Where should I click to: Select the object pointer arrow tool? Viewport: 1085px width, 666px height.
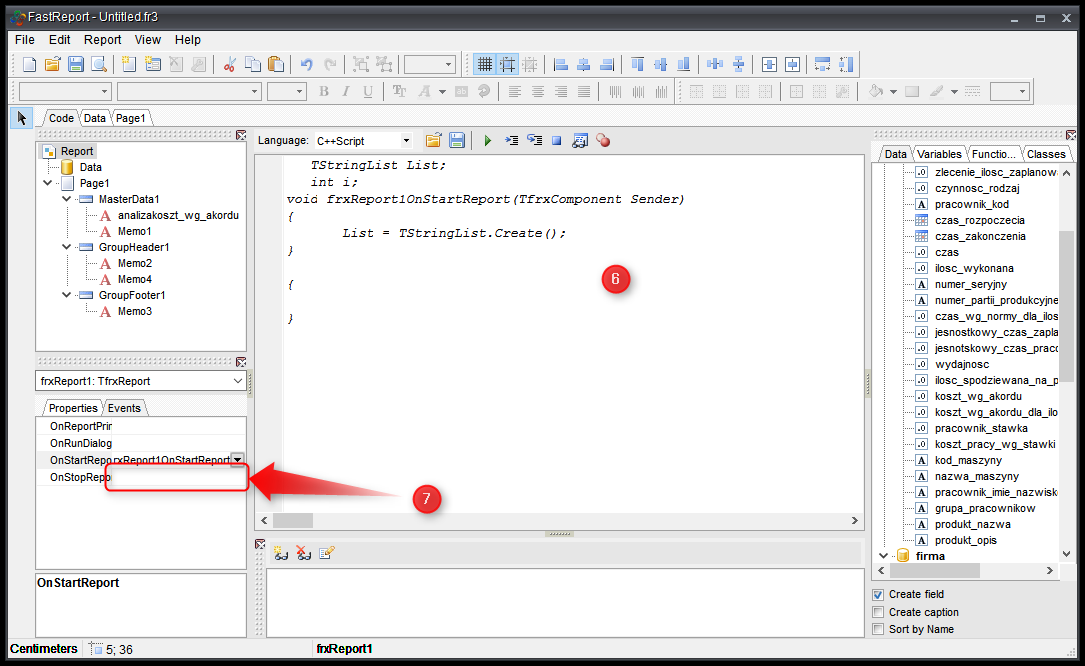pos(21,118)
